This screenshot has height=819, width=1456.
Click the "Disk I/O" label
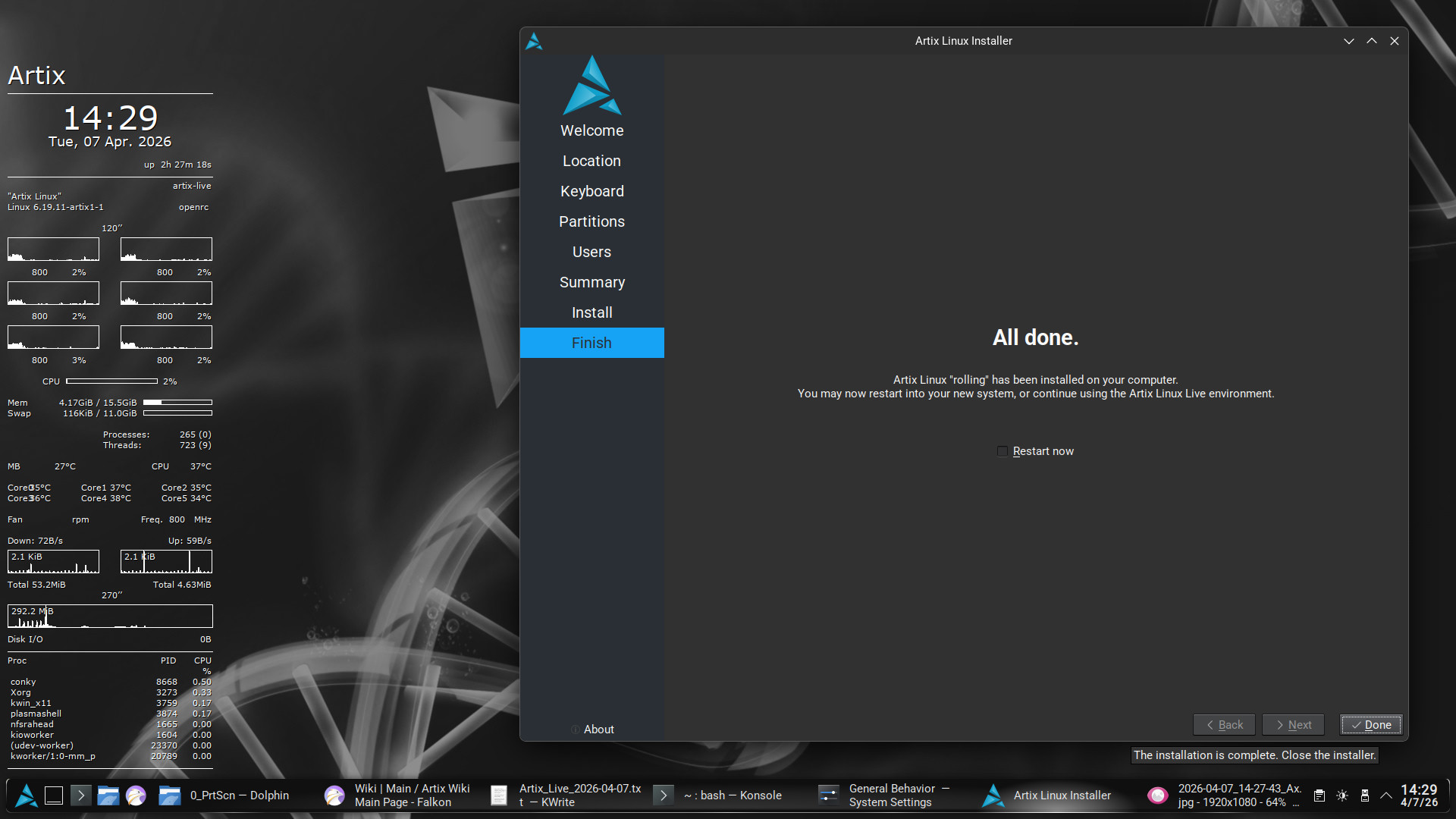pyautogui.click(x=25, y=639)
